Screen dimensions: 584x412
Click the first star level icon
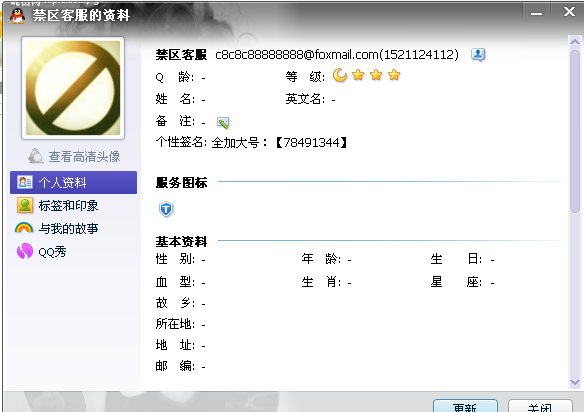tap(358, 75)
